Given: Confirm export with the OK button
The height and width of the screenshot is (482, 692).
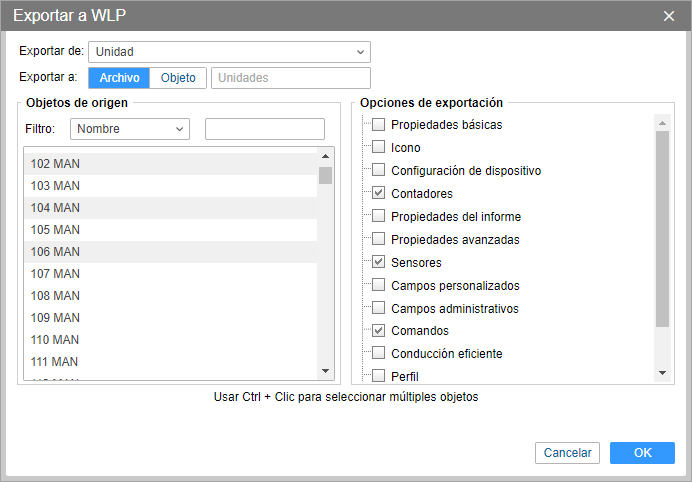Looking at the screenshot, I should 642,453.
